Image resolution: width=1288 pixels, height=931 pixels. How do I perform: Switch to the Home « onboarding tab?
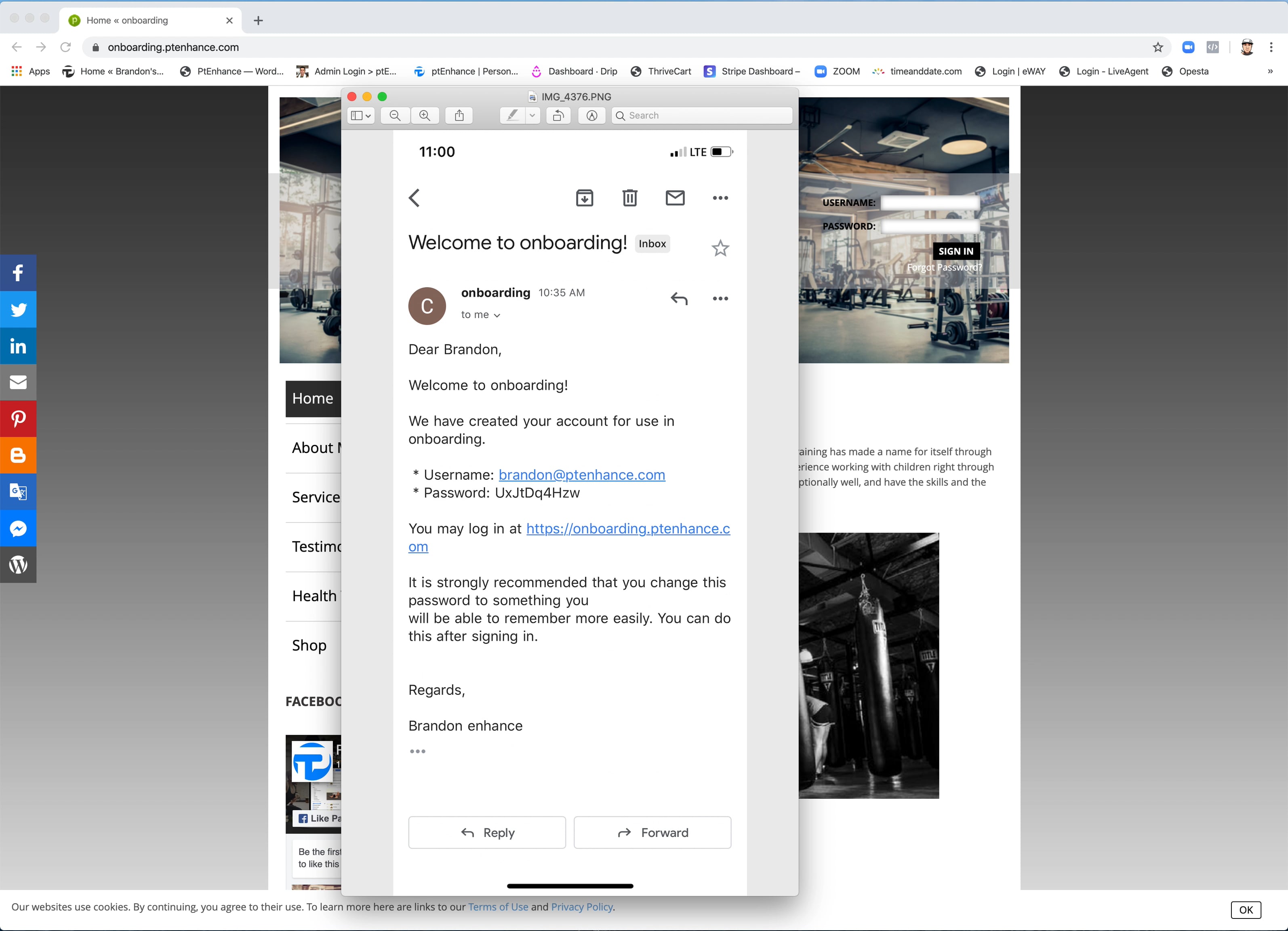tap(150, 21)
